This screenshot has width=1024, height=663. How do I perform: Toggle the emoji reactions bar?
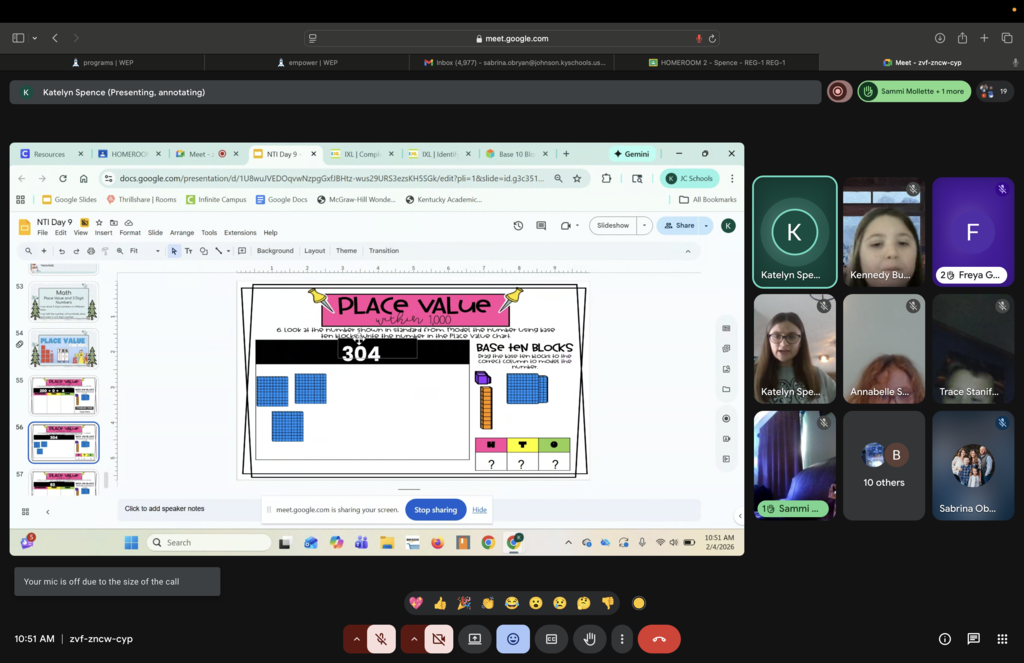point(513,639)
